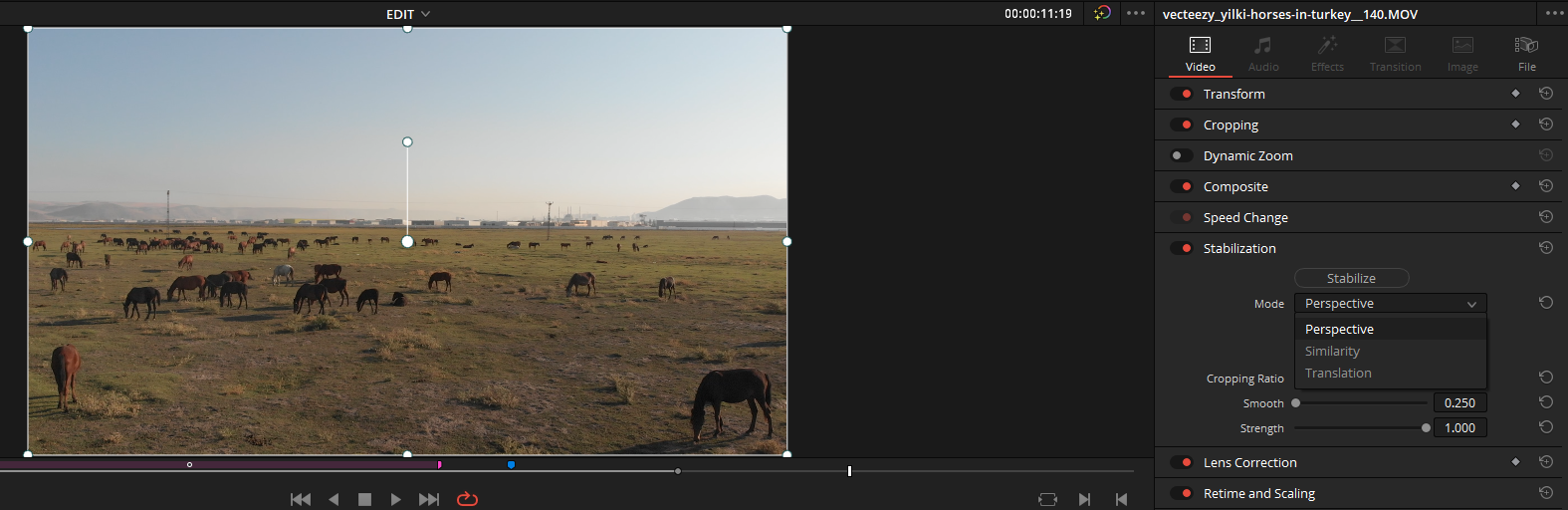
Task: Reset the Lens Correction section
Action: [1546, 462]
